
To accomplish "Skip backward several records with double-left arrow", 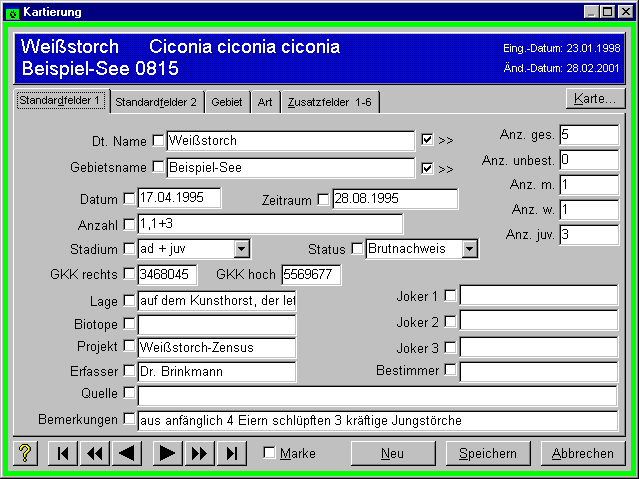I will click(x=95, y=453).
